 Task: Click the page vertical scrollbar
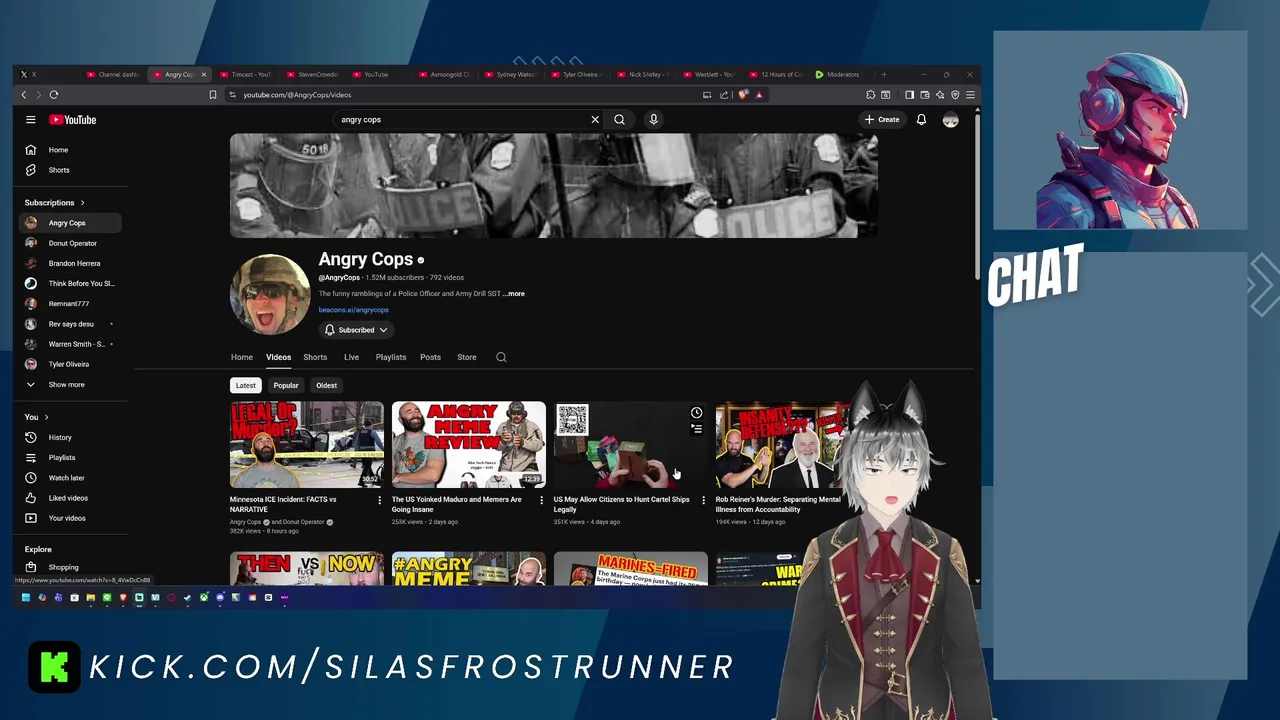(x=977, y=195)
